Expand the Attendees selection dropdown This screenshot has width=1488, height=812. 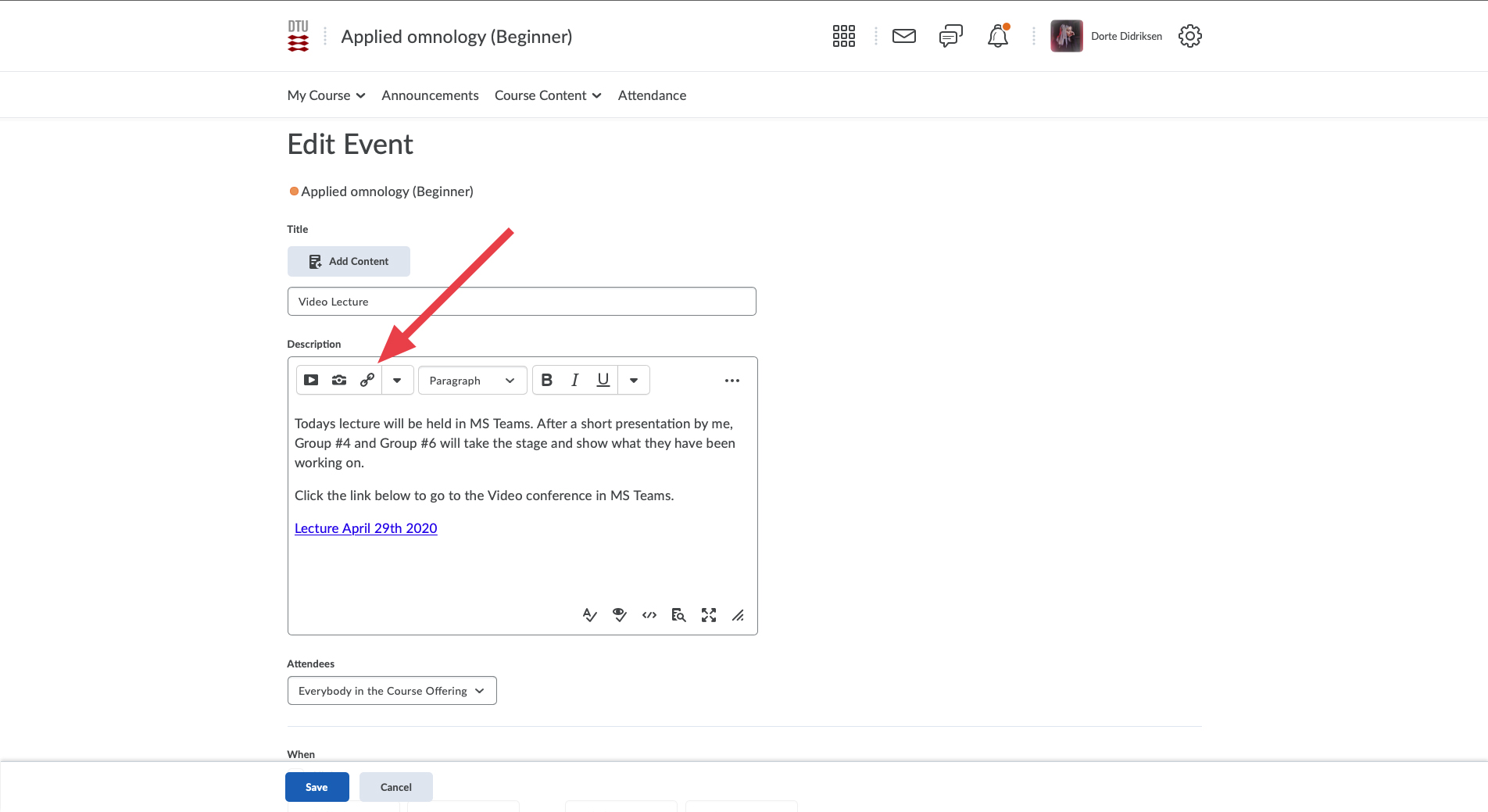(x=392, y=690)
